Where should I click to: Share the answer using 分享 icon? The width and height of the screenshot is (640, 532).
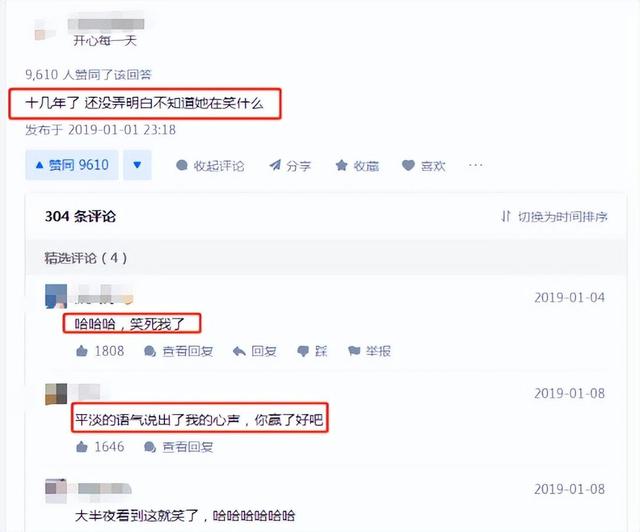pos(290,166)
